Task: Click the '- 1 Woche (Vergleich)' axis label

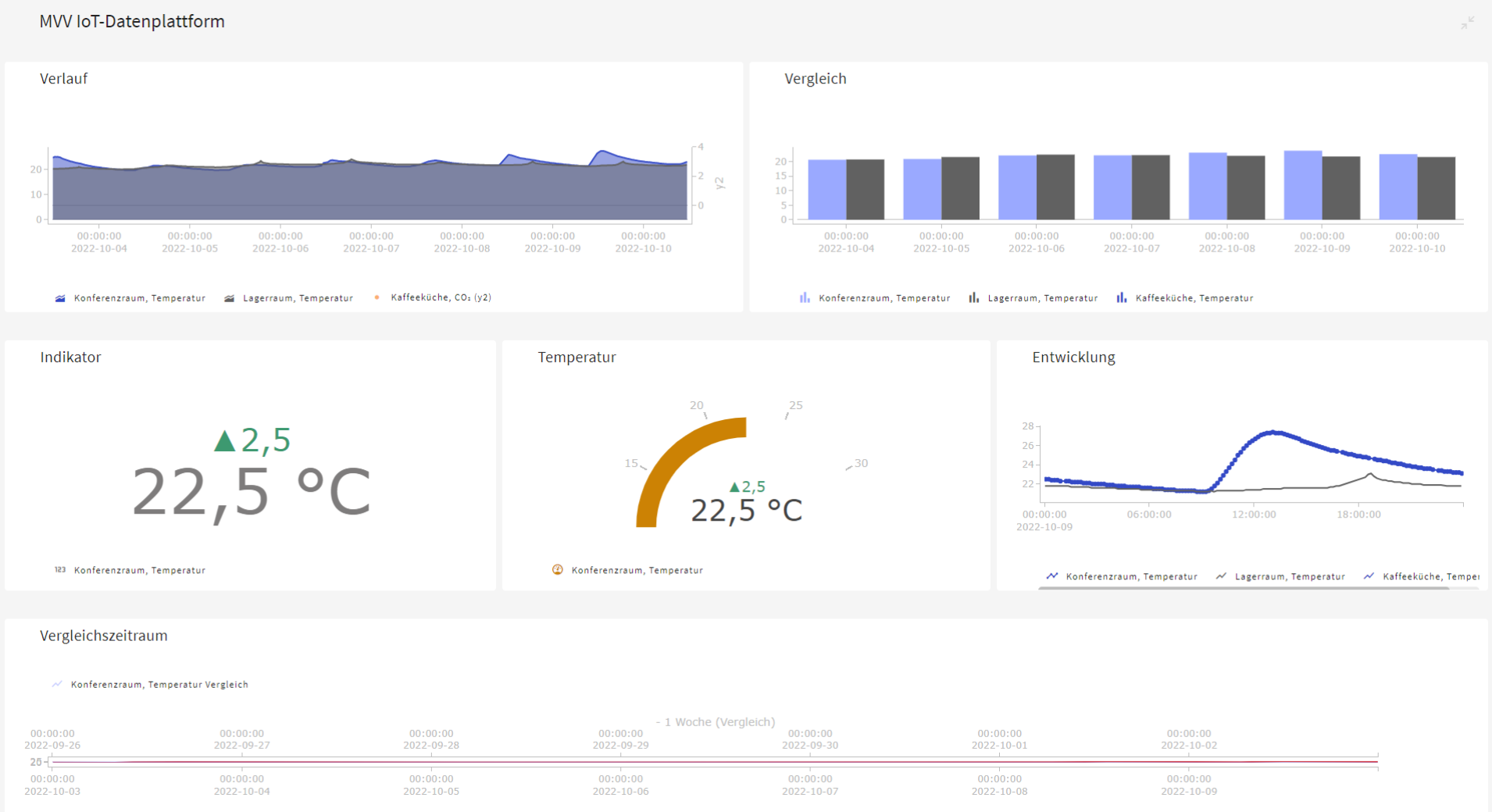Action: coord(716,722)
